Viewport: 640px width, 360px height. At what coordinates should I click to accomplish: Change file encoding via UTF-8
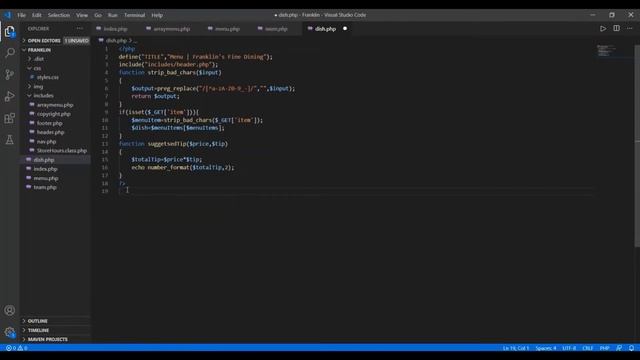pyautogui.click(x=569, y=348)
